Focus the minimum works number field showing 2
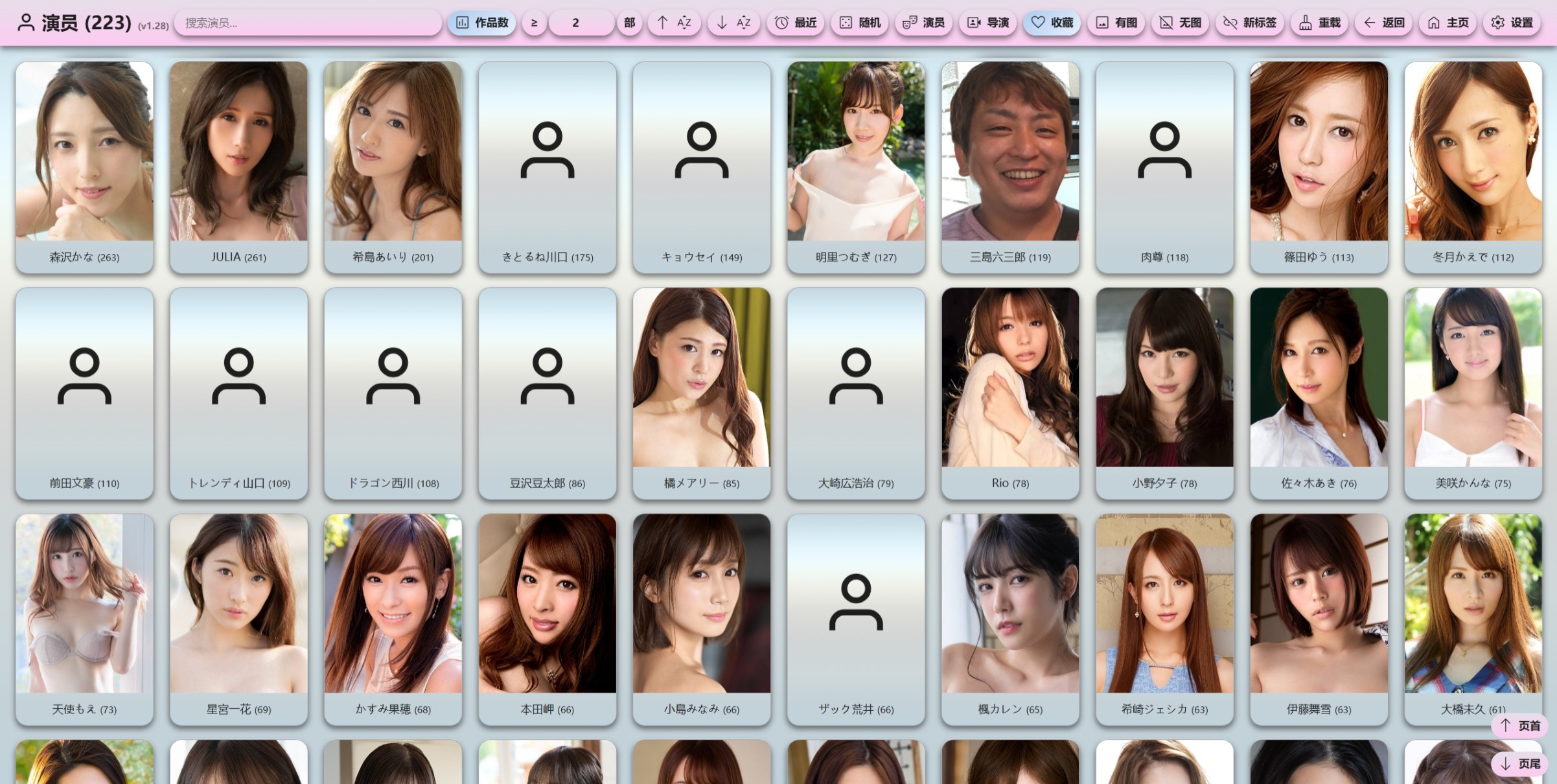Viewport: 1557px width, 784px height. point(581,23)
